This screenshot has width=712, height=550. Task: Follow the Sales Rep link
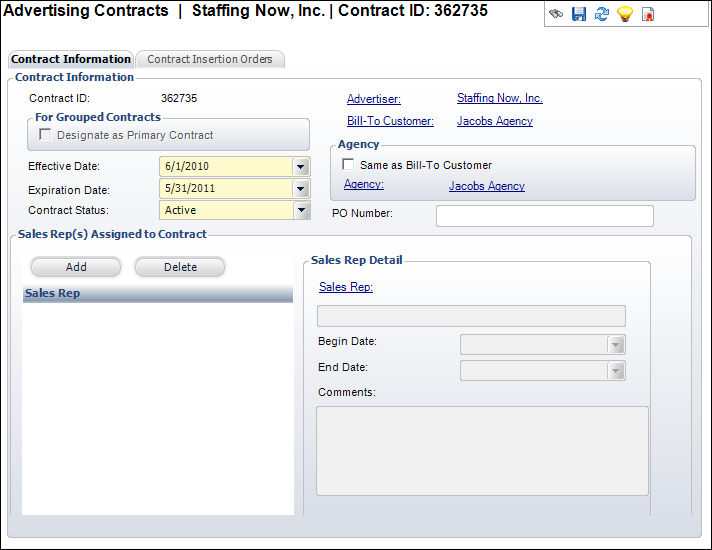345,287
